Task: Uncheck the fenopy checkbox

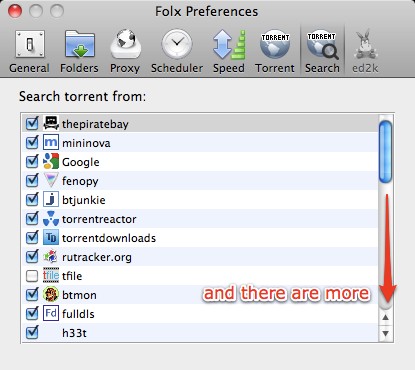Action: (32, 181)
